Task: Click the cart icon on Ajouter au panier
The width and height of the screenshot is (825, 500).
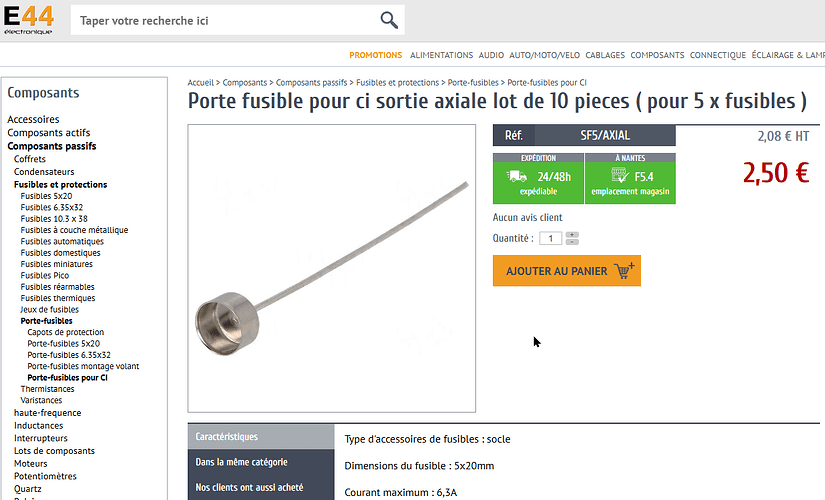Action: click(624, 271)
